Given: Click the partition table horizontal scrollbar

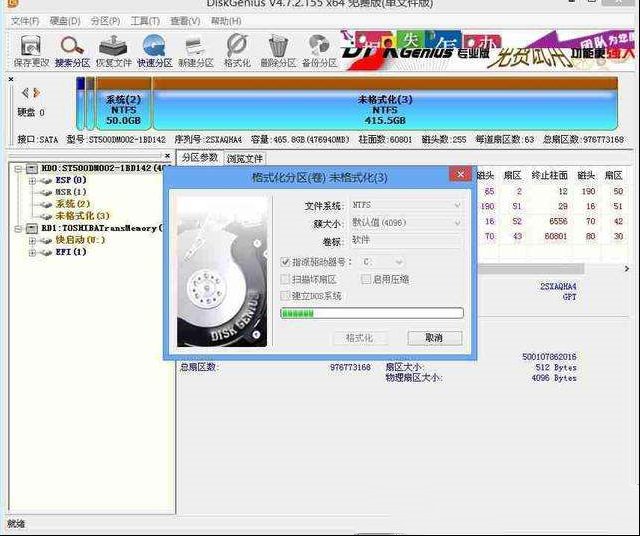Looking at the screenshot, I should [x=530, y=269].
